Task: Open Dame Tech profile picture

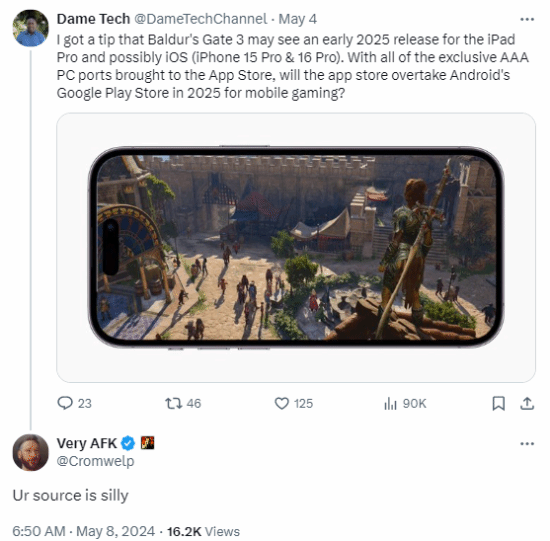Action: coord(31,28)
